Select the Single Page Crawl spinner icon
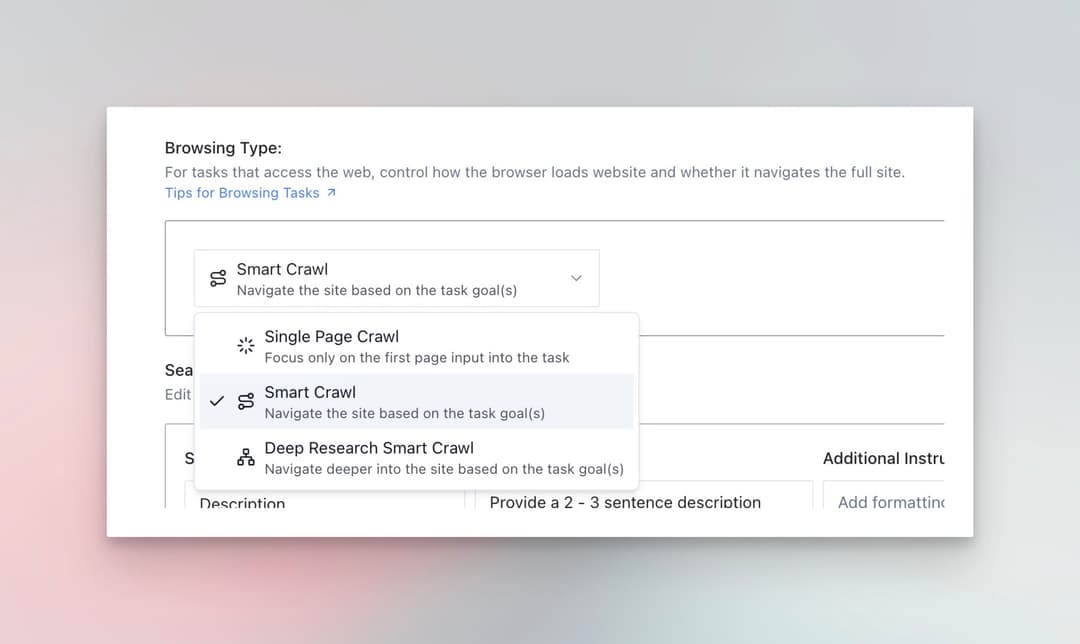 coord(245,344)
